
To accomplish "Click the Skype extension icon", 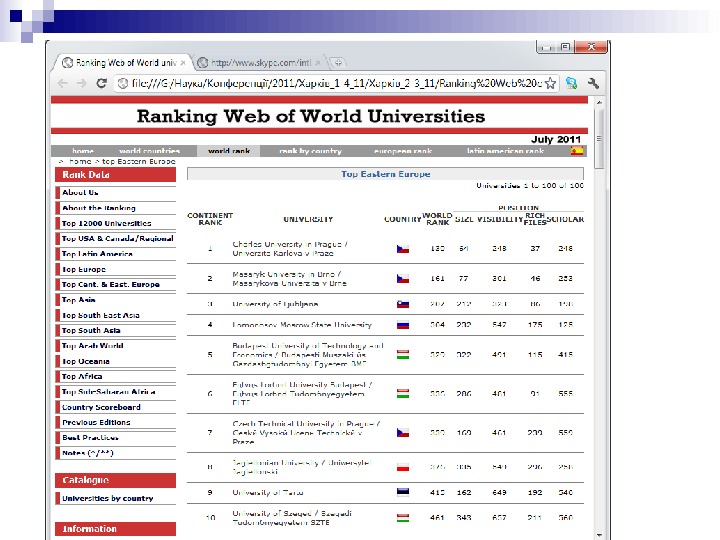I will pos(571,83).
